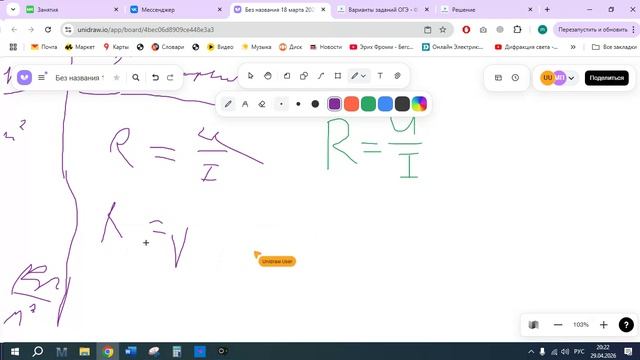Pick the frame tool
The image size is (640, 360).
[x=338, y=76]
